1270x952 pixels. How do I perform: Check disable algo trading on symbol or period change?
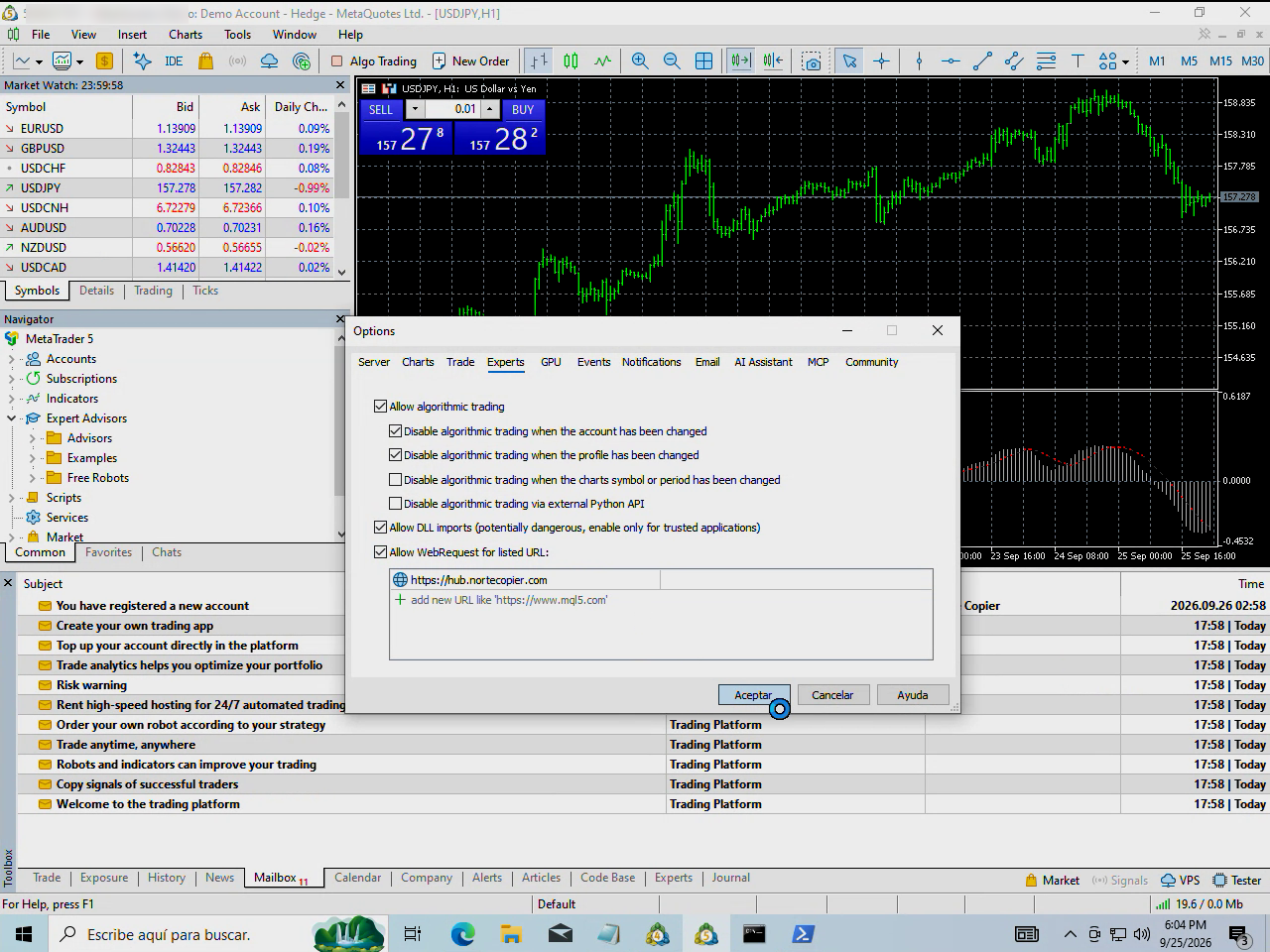pos(395,480)
